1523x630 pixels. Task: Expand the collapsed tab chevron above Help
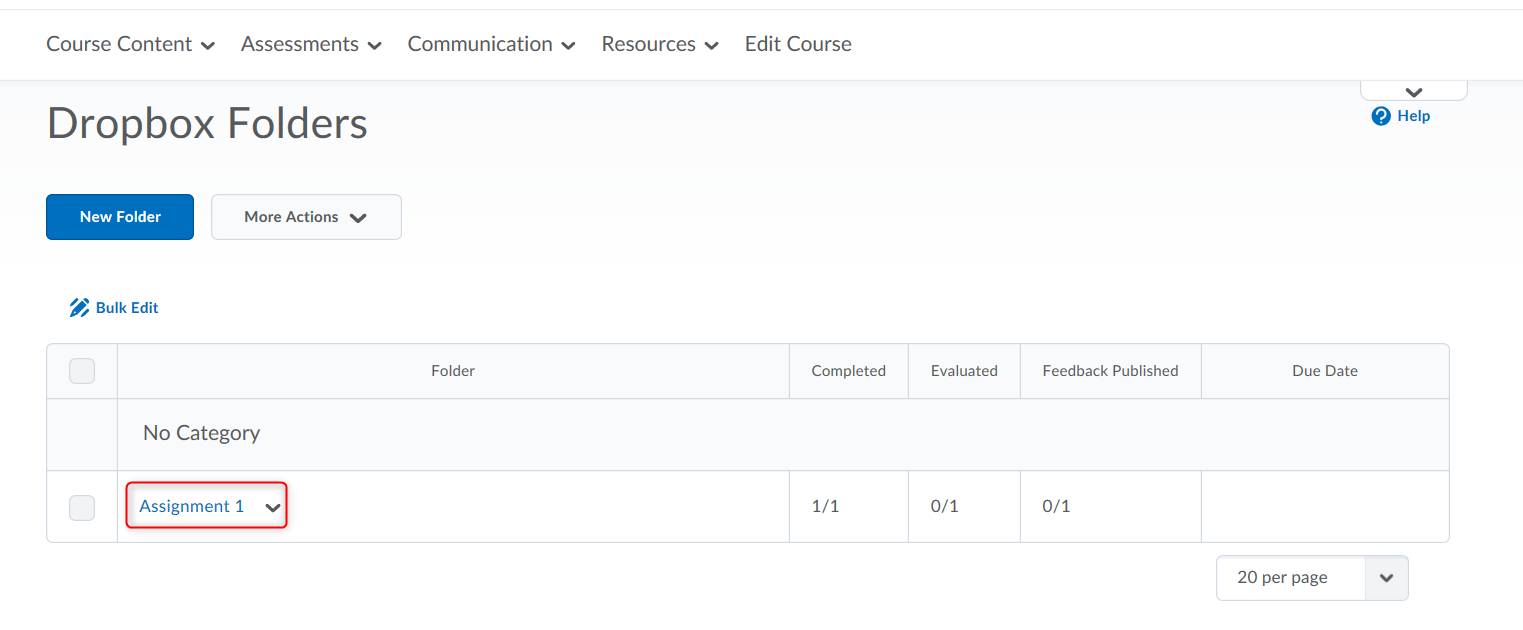pyautogui.click(x=1413, y=92)
